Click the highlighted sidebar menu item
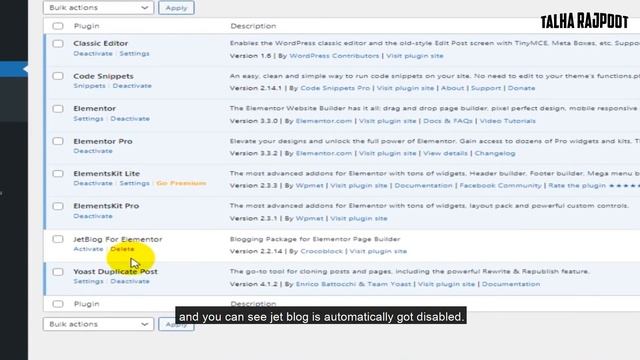This screenshot has width=640, height=360. click(14, 69)
